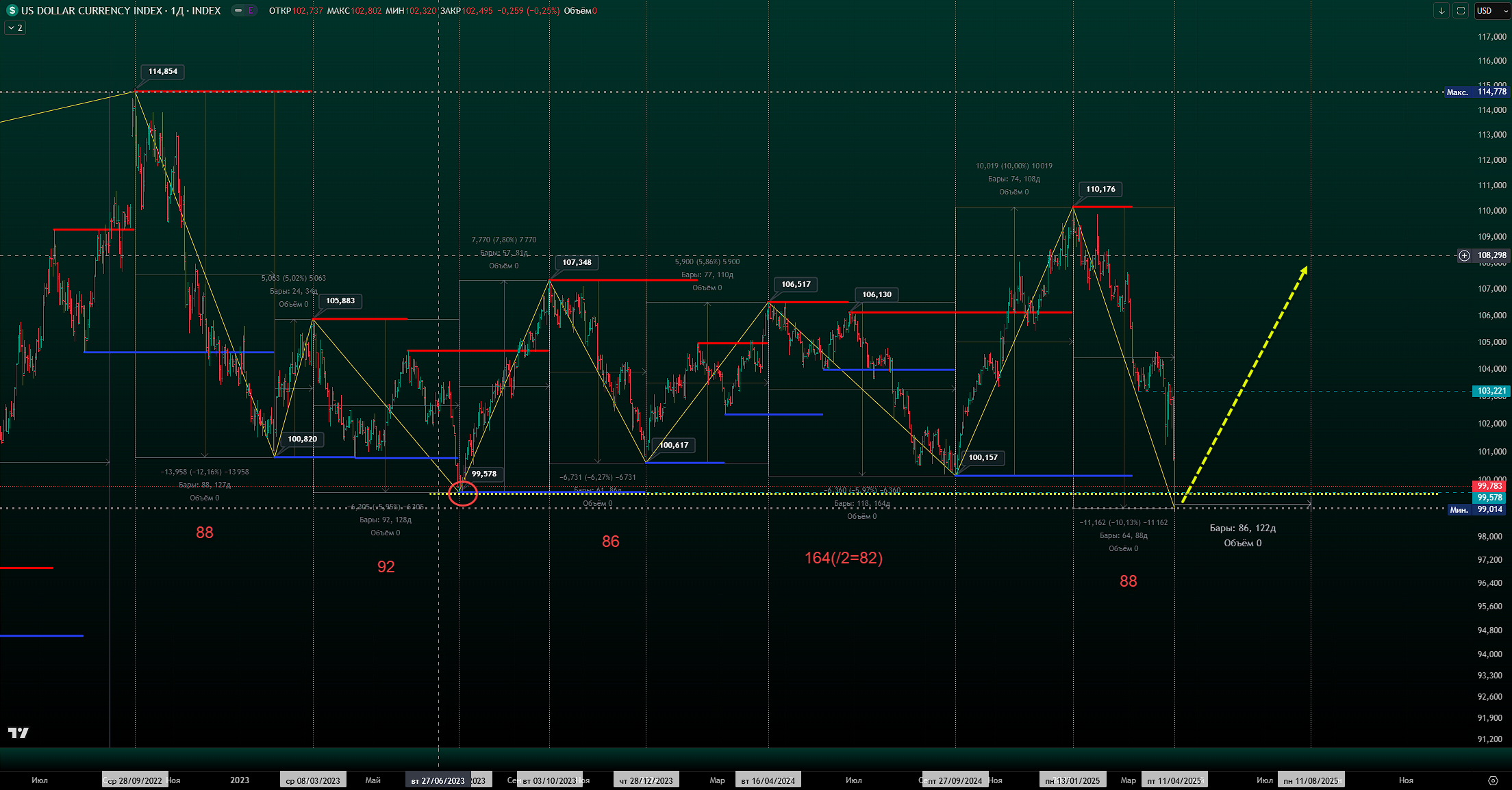This screenshot has height=790, width=1512.
Task: Click the пн 13/01/2025 date label
Action: point(1072,780)
